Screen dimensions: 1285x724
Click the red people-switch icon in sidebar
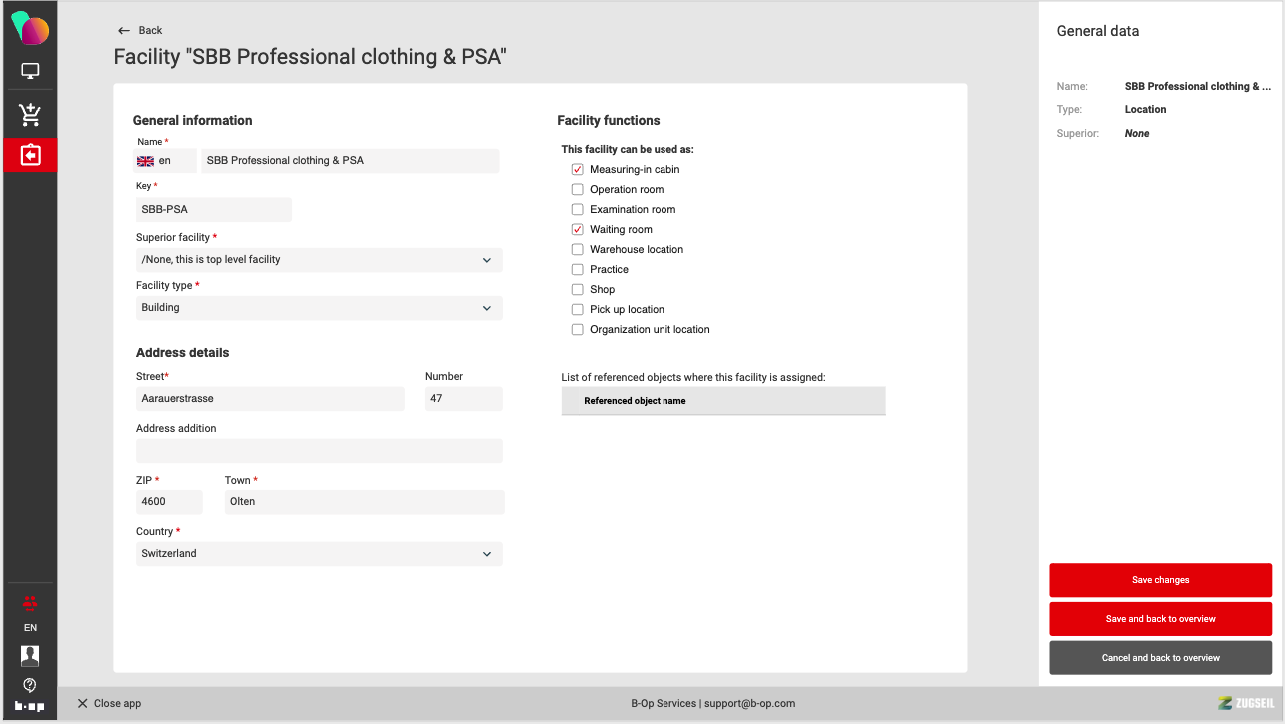pos(30,603)
